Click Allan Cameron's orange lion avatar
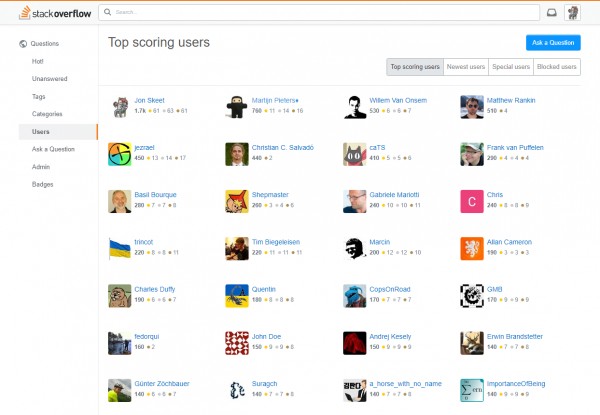The image size is (600, 415). tap(472, 247)
